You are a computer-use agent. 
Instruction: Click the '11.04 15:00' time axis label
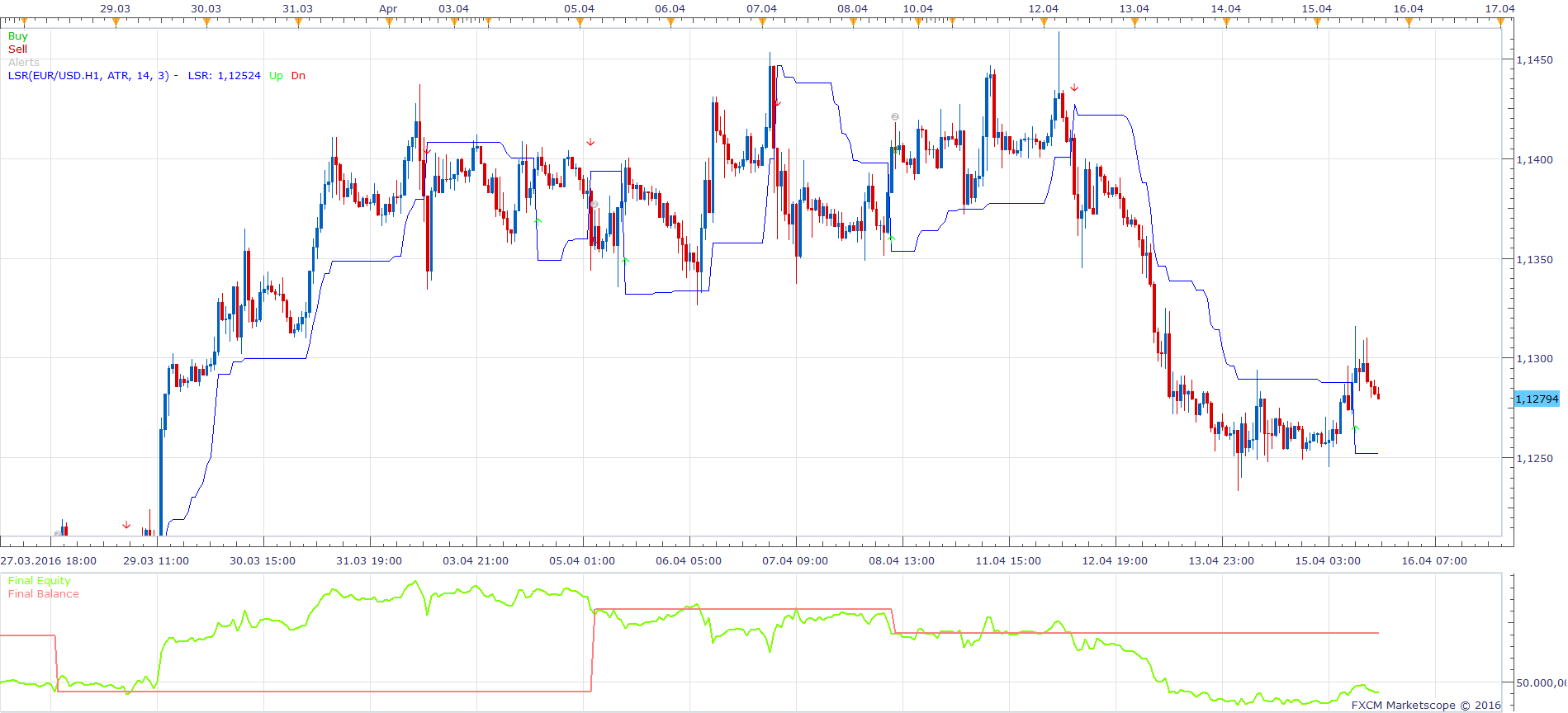pos(1008,561)
